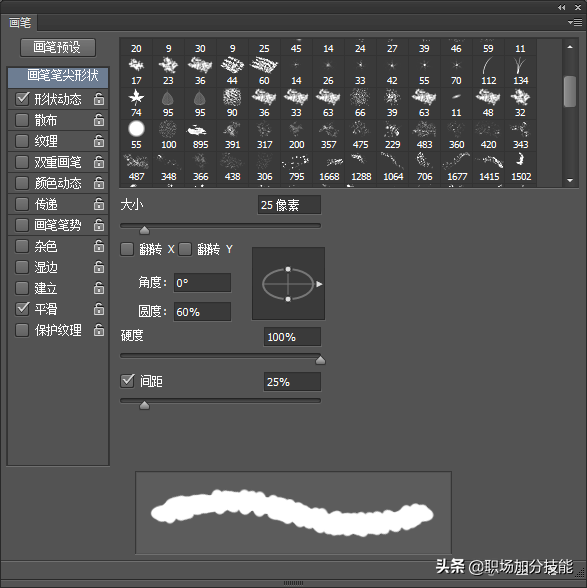Click the brush list scroll-down arrow

[570, 180]
